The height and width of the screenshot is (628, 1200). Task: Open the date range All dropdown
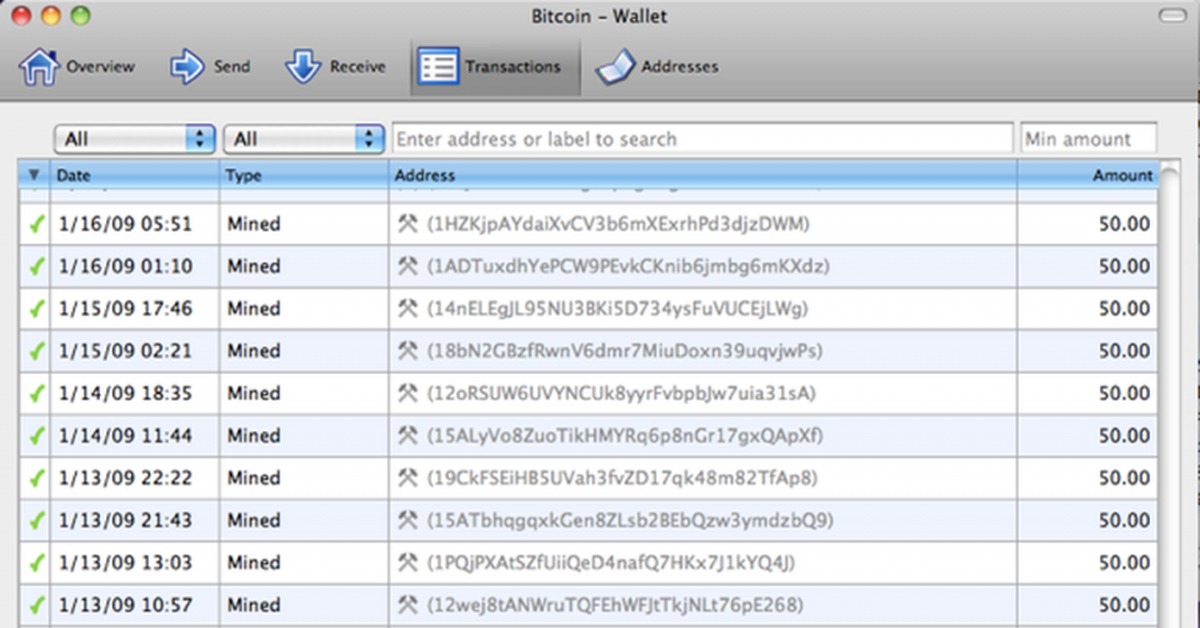[x=135, y=139]
